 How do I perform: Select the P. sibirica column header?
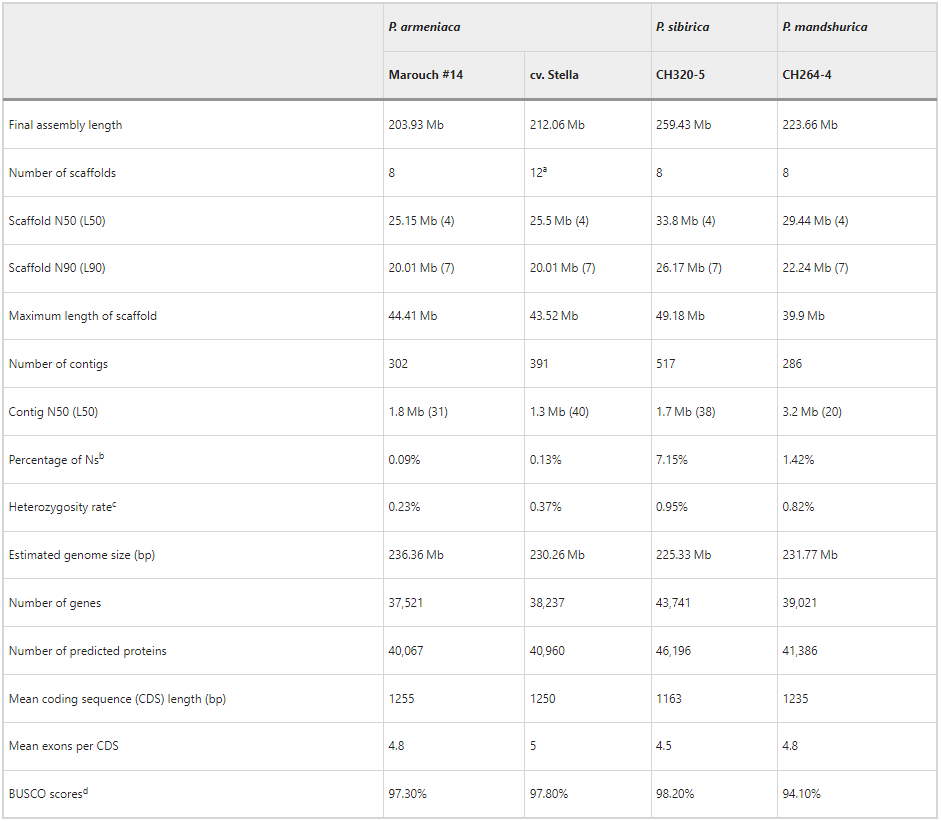click(x=682, y=27)
